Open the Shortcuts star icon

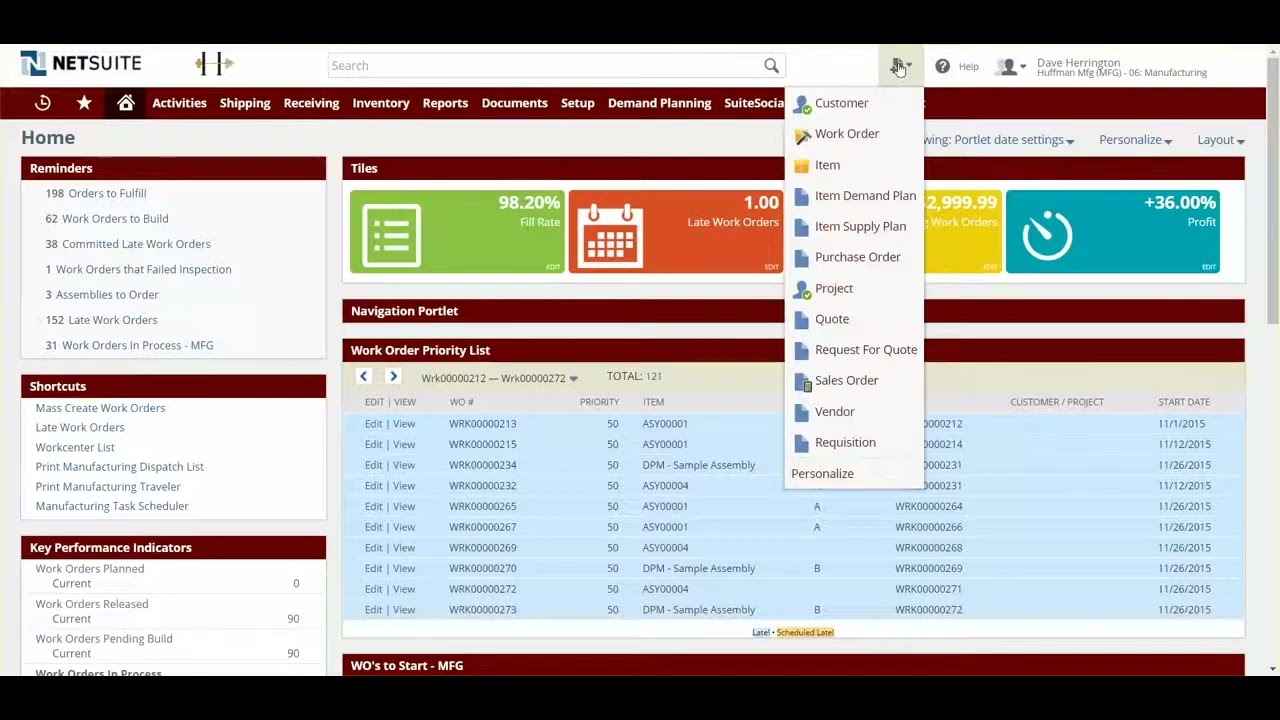pos(84,103)
